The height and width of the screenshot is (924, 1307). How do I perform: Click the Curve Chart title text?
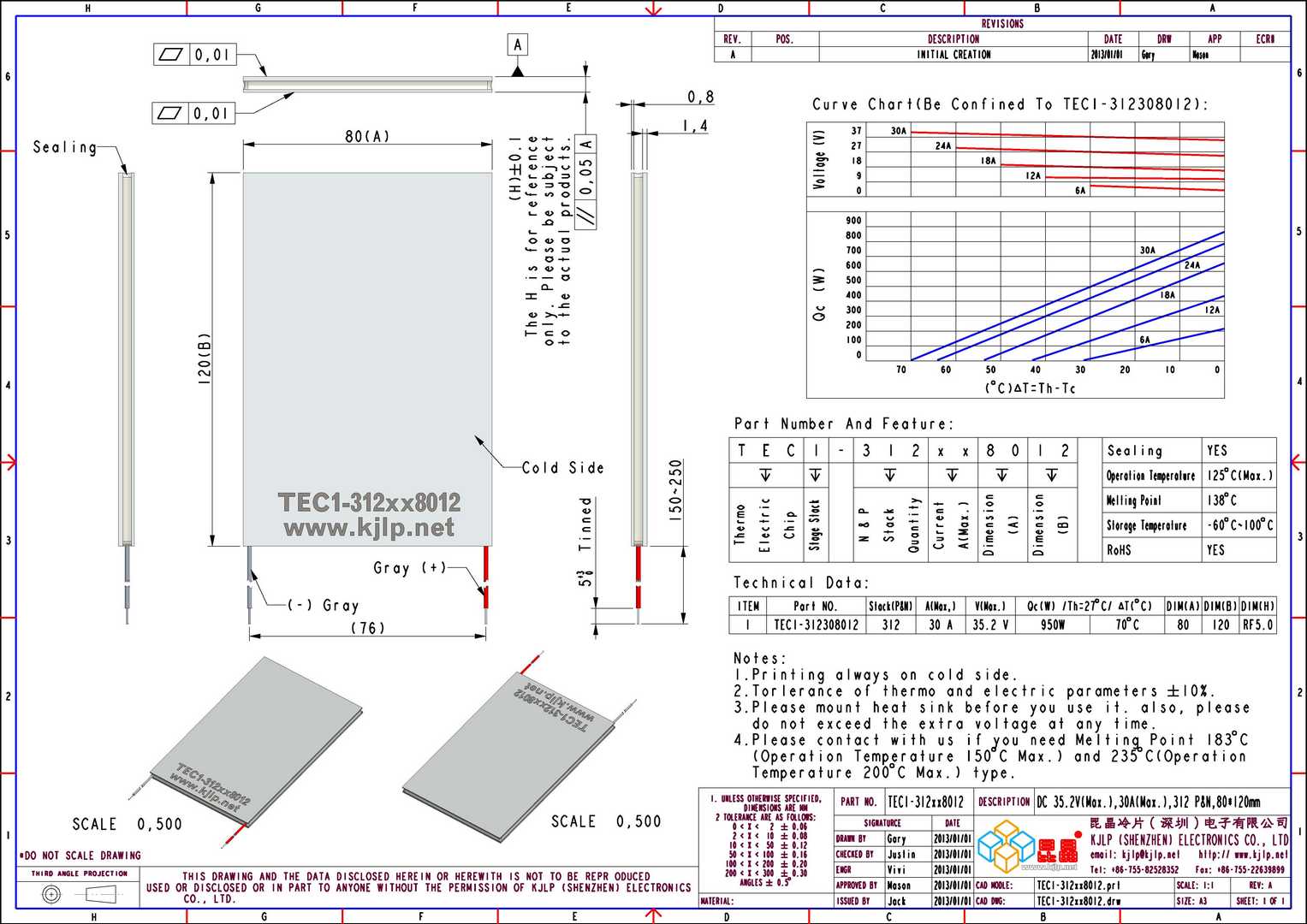point(1010,104)
